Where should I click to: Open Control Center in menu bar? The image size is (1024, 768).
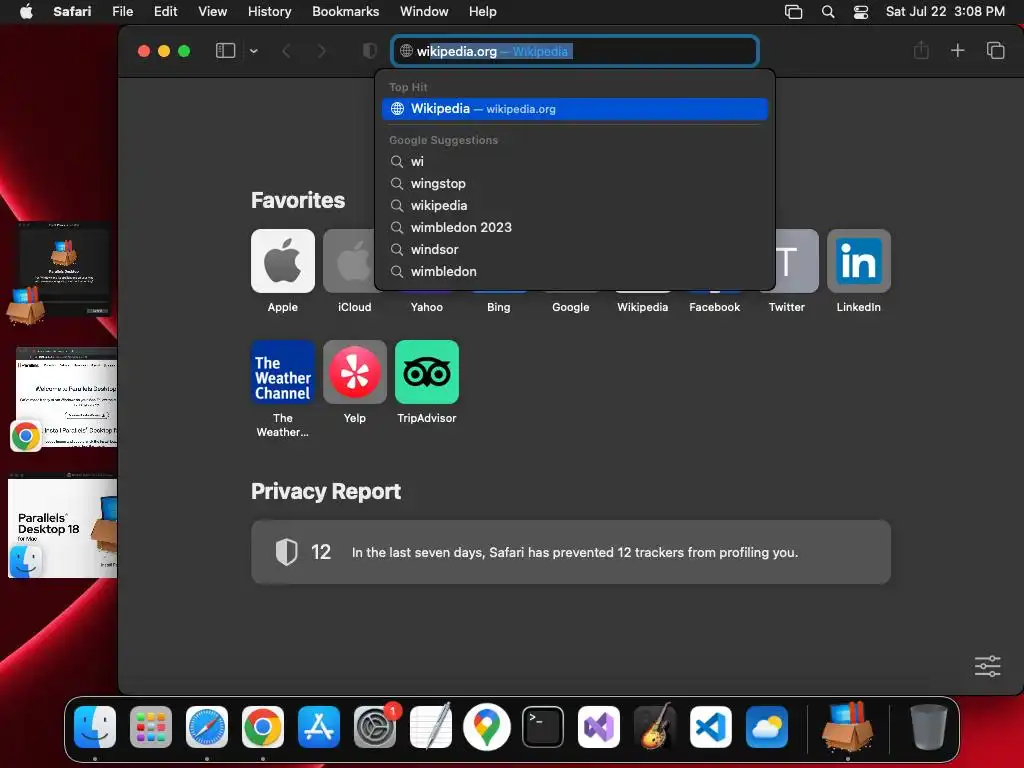click(x=861, y=12)
